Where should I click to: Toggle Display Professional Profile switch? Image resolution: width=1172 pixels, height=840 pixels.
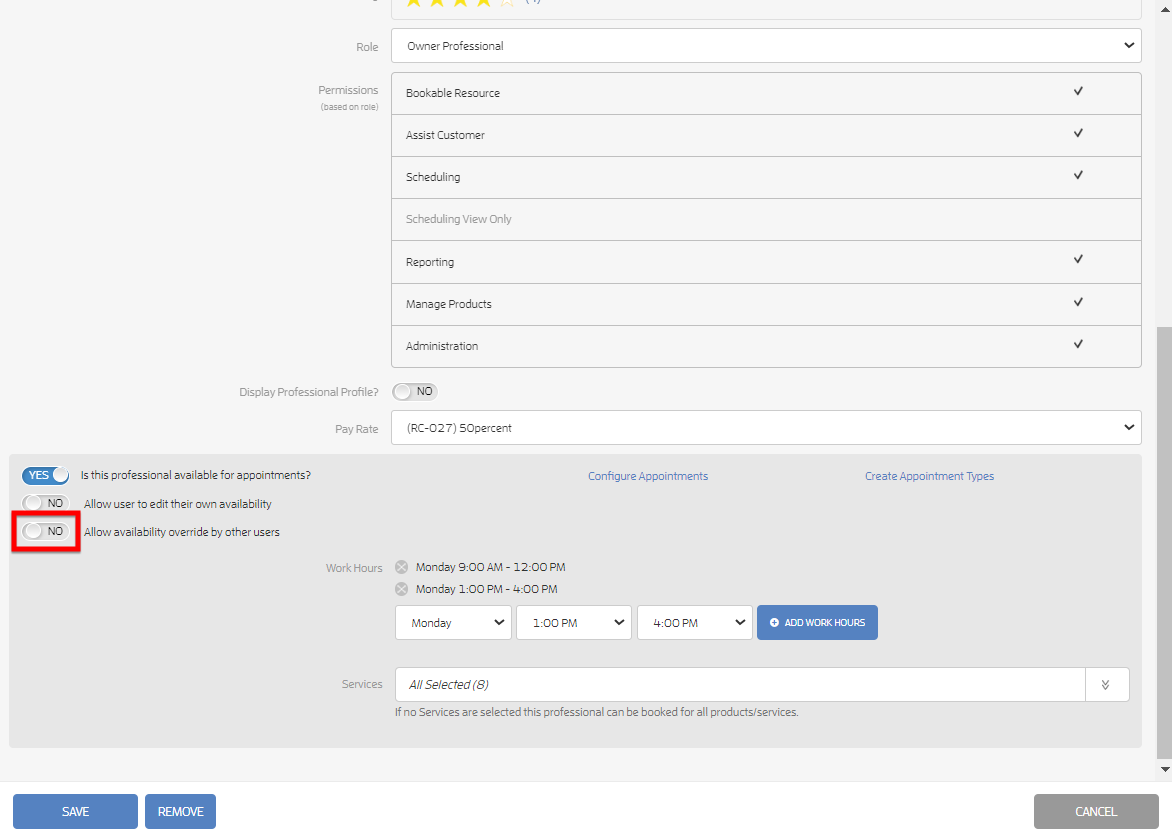pos(415,392)
